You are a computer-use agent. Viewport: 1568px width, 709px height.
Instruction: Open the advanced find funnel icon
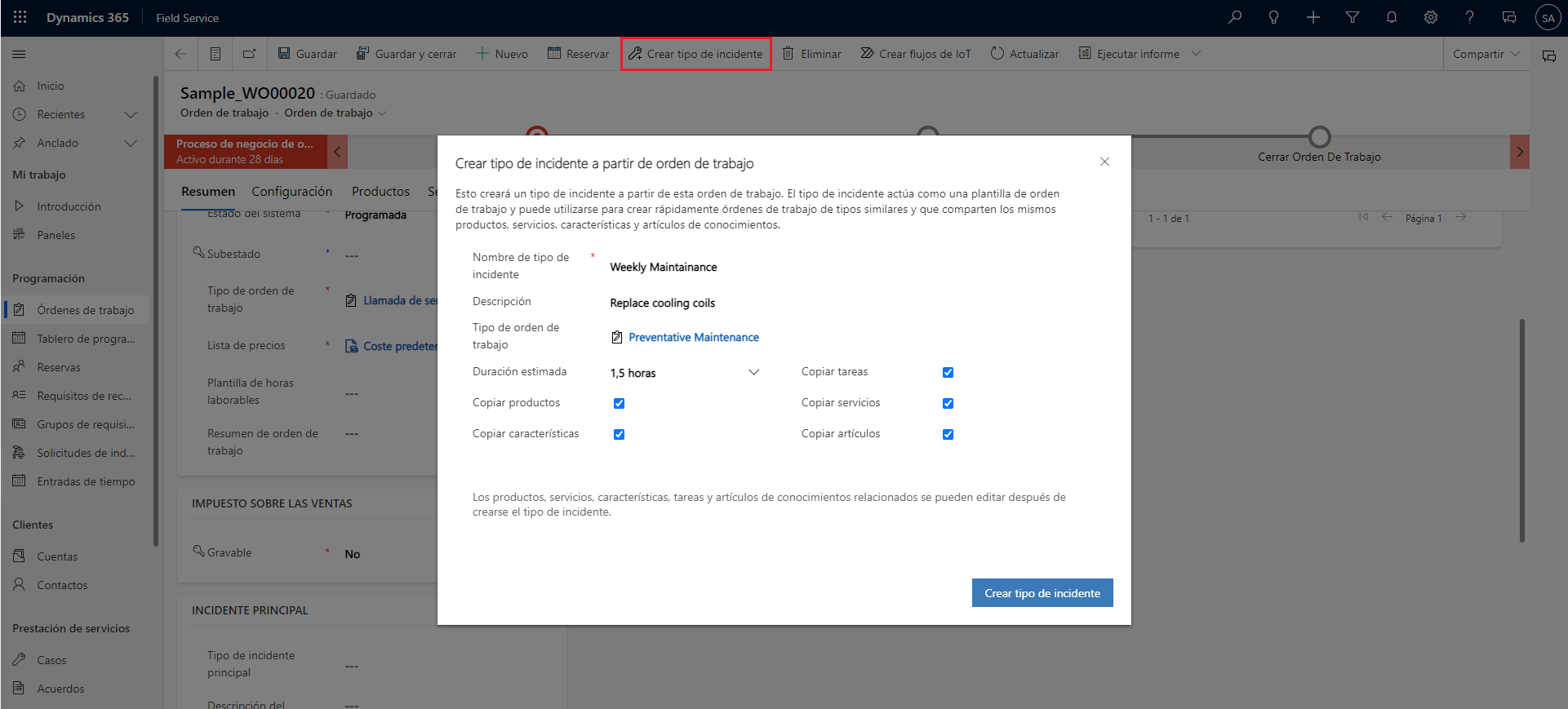(x=1353, y=17)
